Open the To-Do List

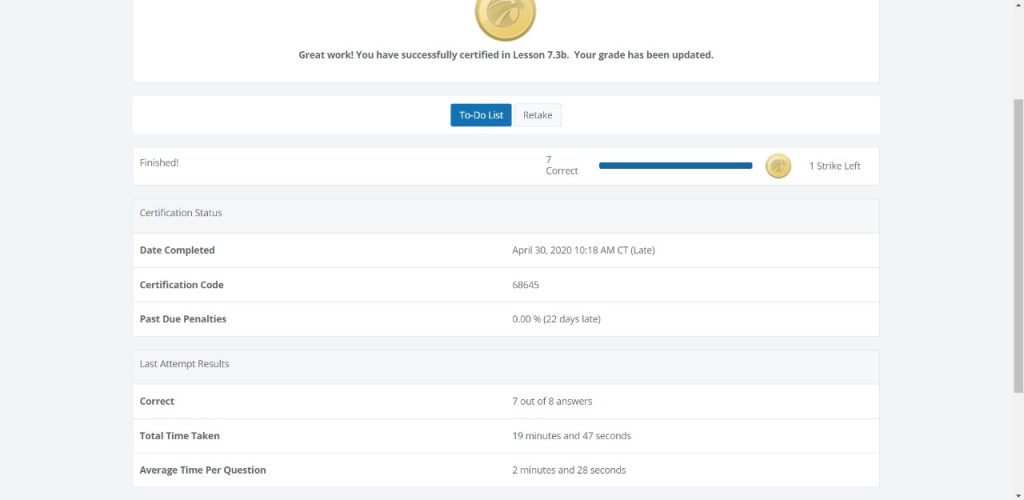pos(481,115)
